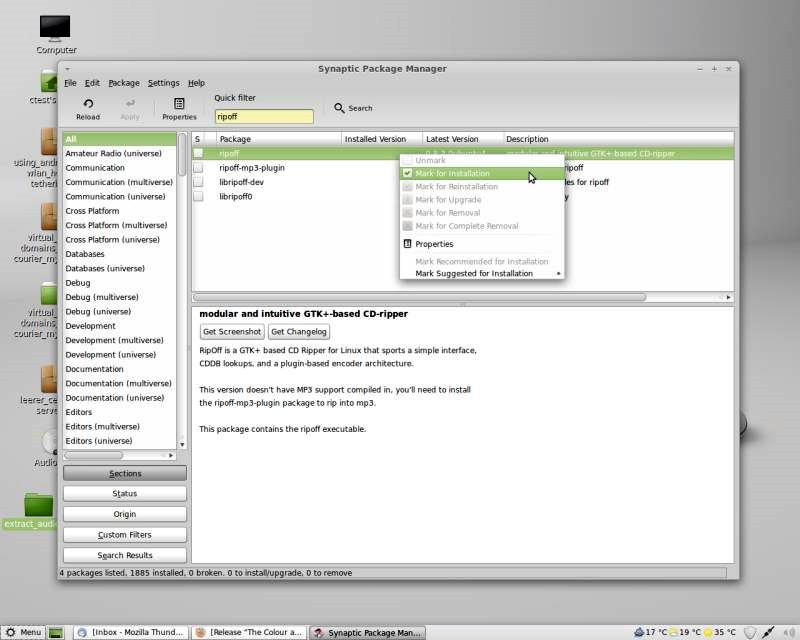
Task: Toggle the libripoff-dev status checkbox
Action: pos(198,182)
